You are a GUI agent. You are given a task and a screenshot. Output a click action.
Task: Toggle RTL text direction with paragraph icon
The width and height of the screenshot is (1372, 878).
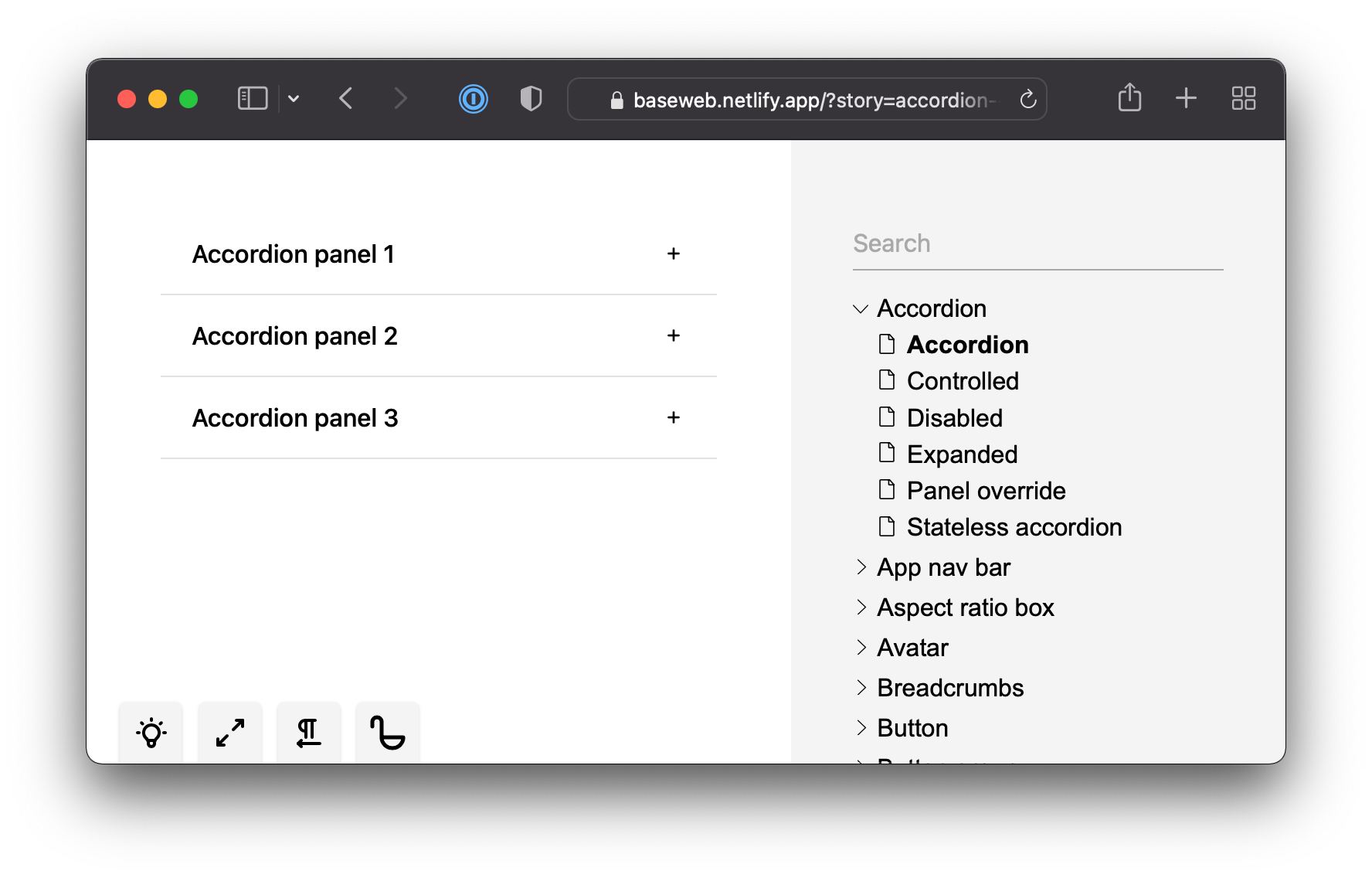click(308, 733)
